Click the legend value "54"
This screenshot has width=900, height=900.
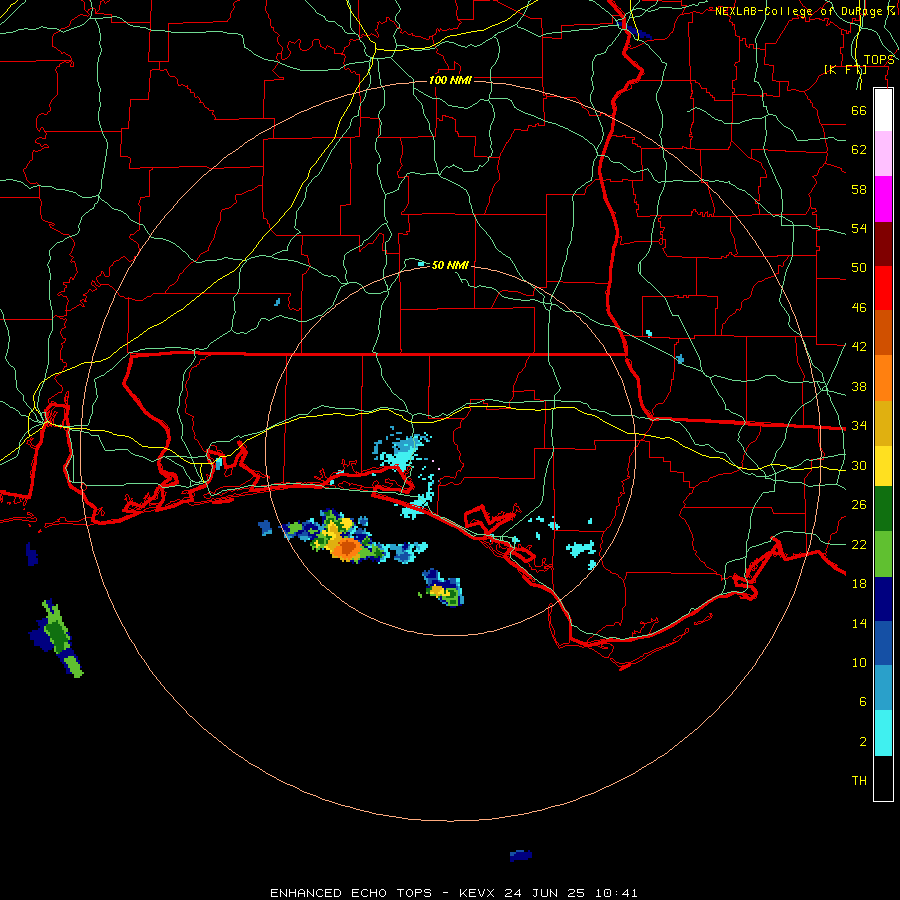click(x=859, y=228)
